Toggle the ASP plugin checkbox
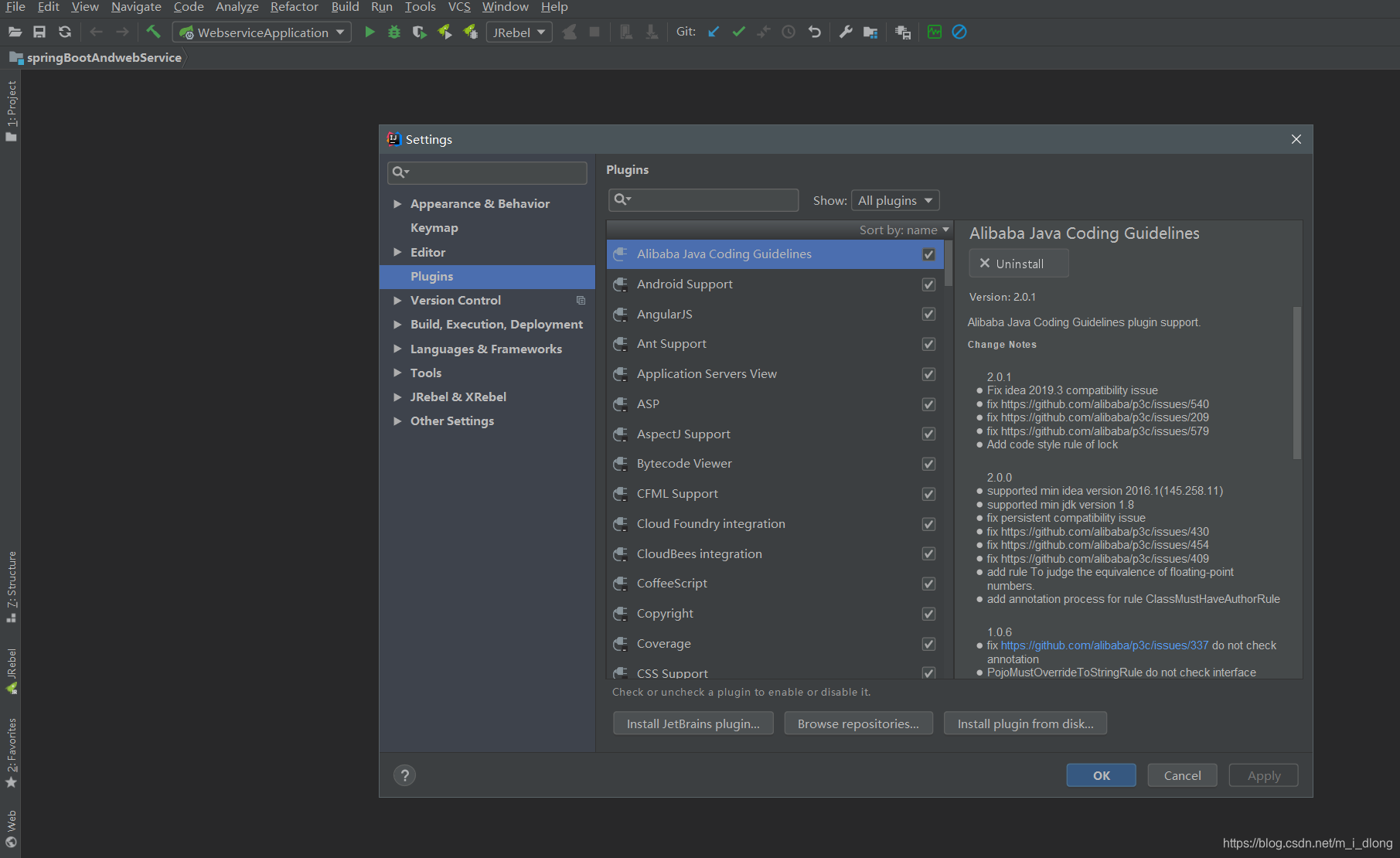Image resolution: width=1400 pixels, height=858 pixels. [928, 404]
